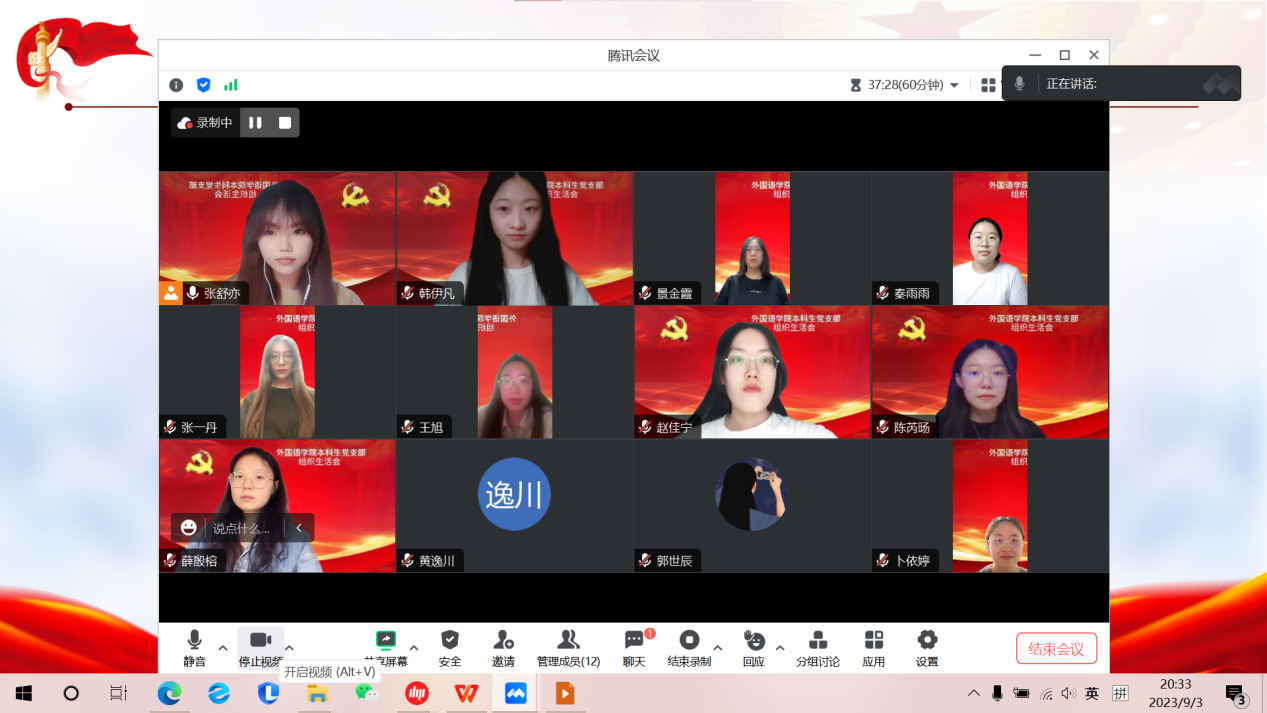Expand audio options arrow next to 静音

tap(223, 648)
